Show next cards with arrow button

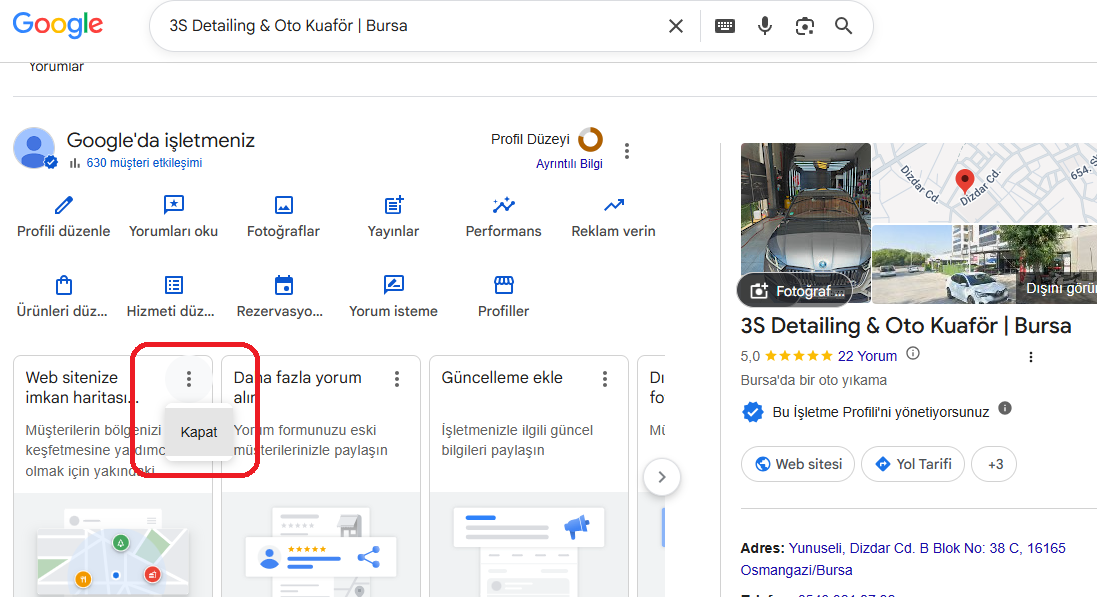click(662, 477)
